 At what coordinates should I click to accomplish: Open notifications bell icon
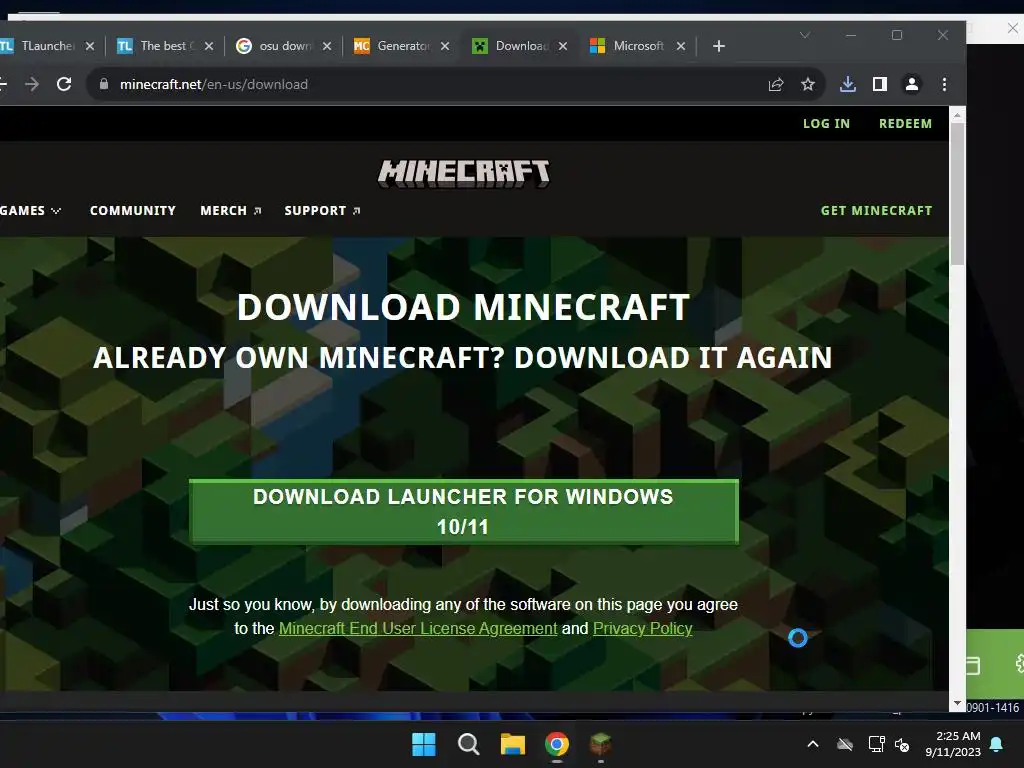tap(997, 744)
